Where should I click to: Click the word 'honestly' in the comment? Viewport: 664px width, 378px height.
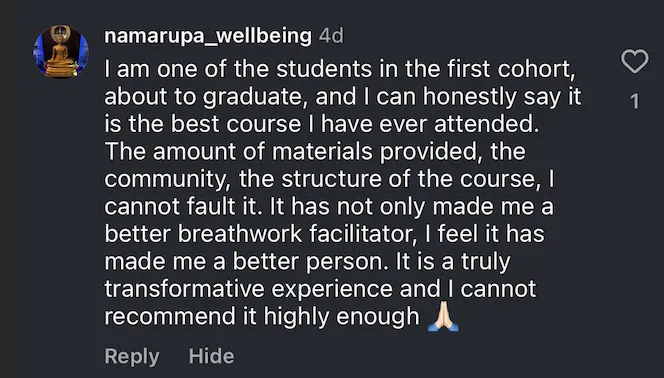[470, 97]
